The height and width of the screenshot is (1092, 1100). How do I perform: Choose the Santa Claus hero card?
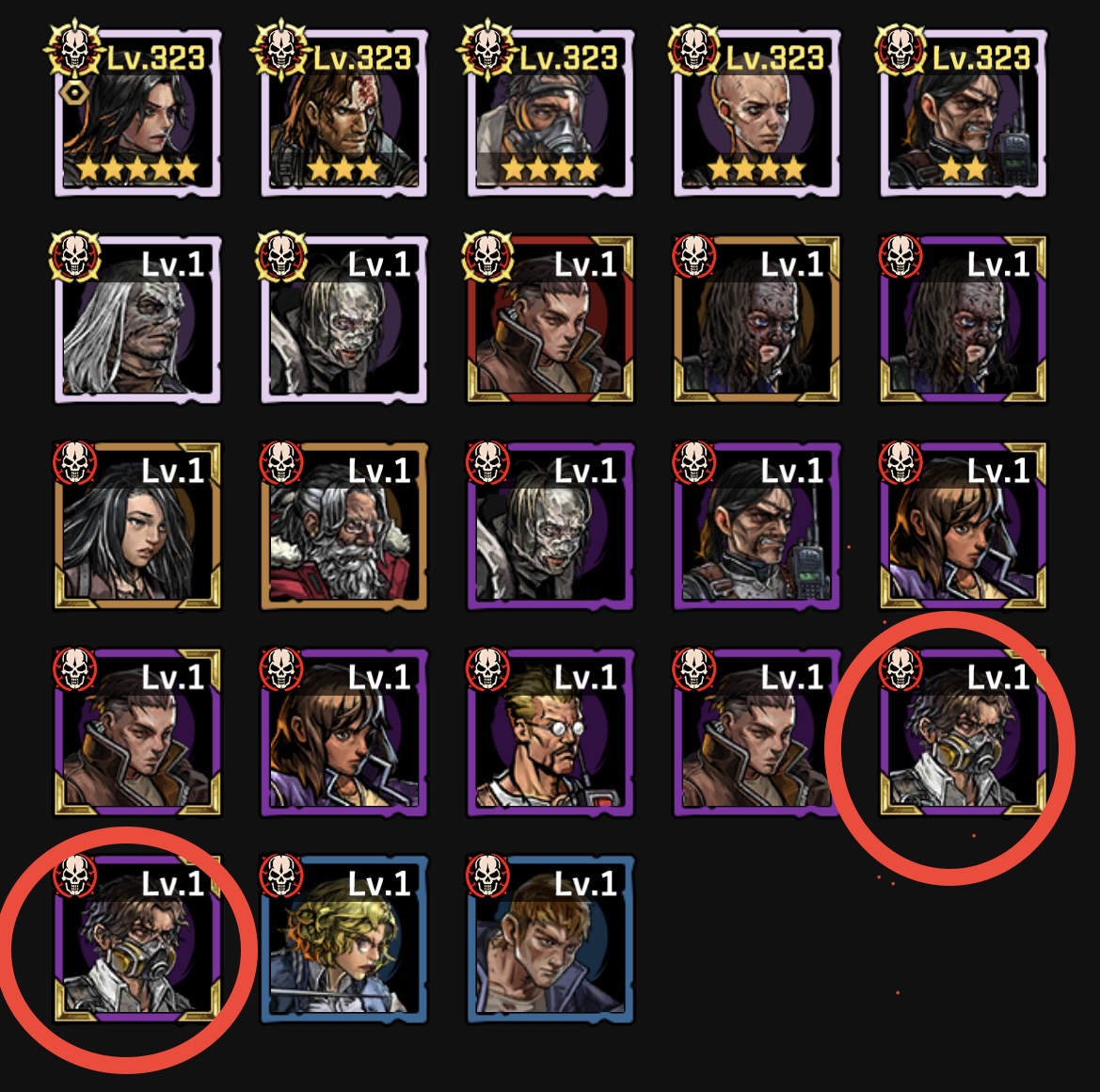[x=343, y=525]
